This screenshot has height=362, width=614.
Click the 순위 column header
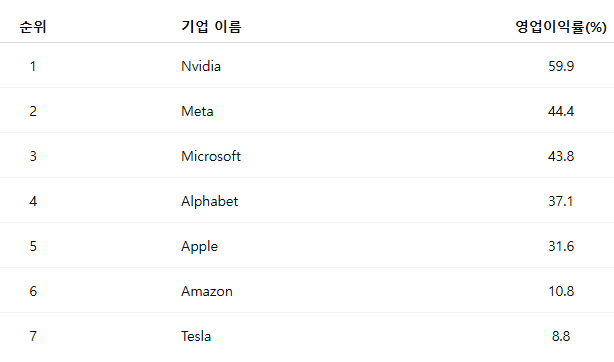click(33, 27)
